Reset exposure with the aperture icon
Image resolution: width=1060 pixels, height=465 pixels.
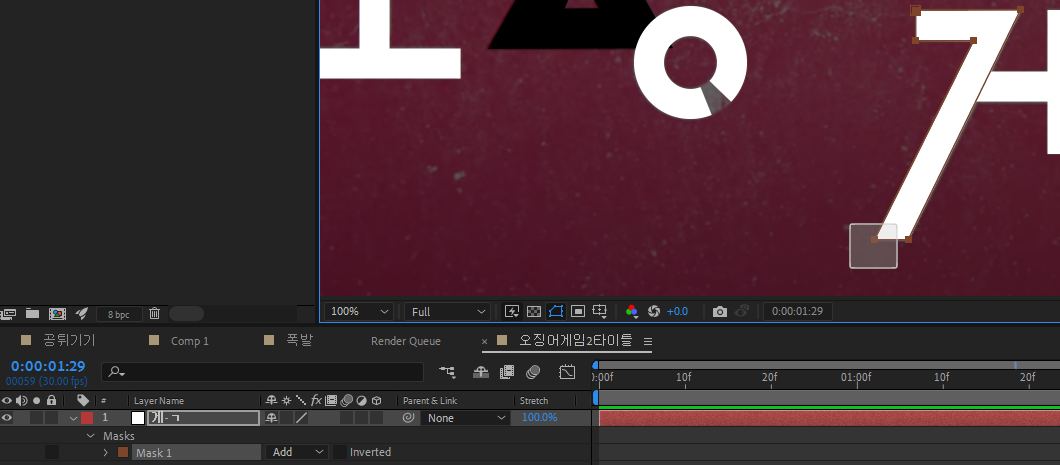(654, 312)
